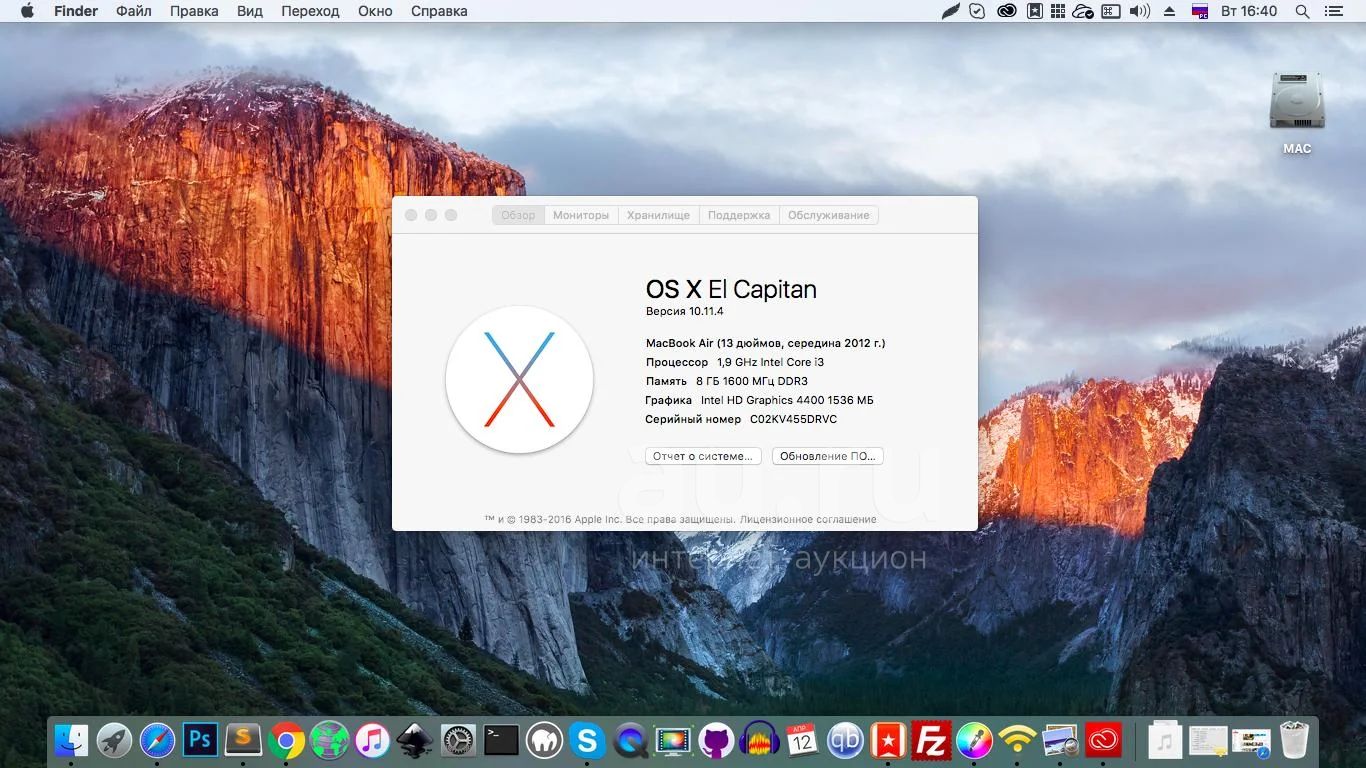Open System Preferences gear icon
Viewport: 1366px width, 768px height.
pyautogui.click(x=458, y=740)
